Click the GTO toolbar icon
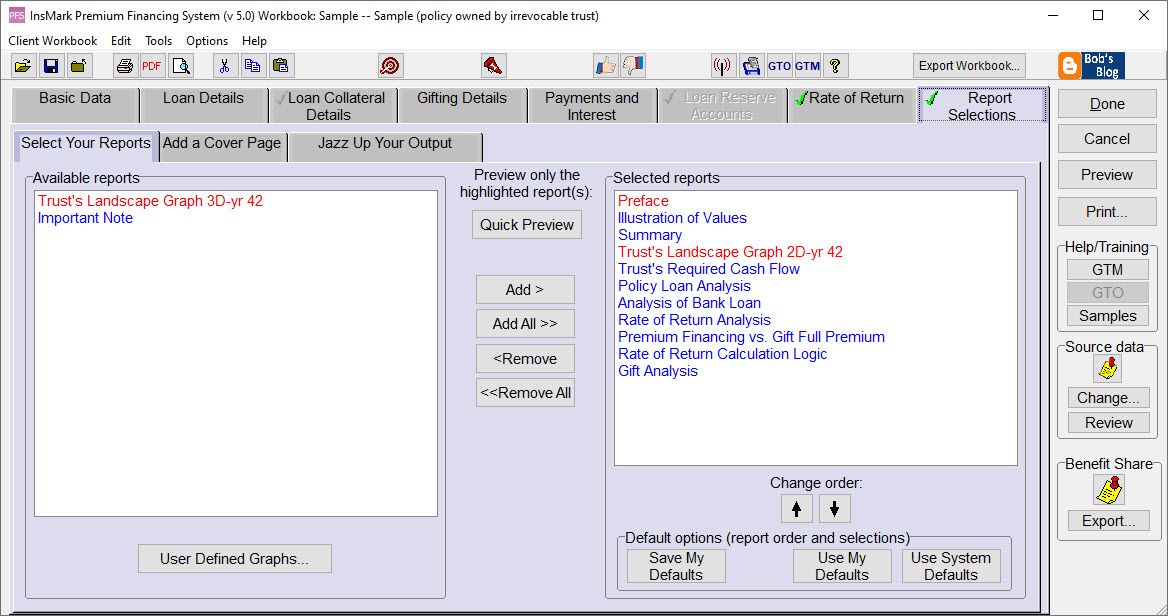1168x616 pixels. coord(779,66)
